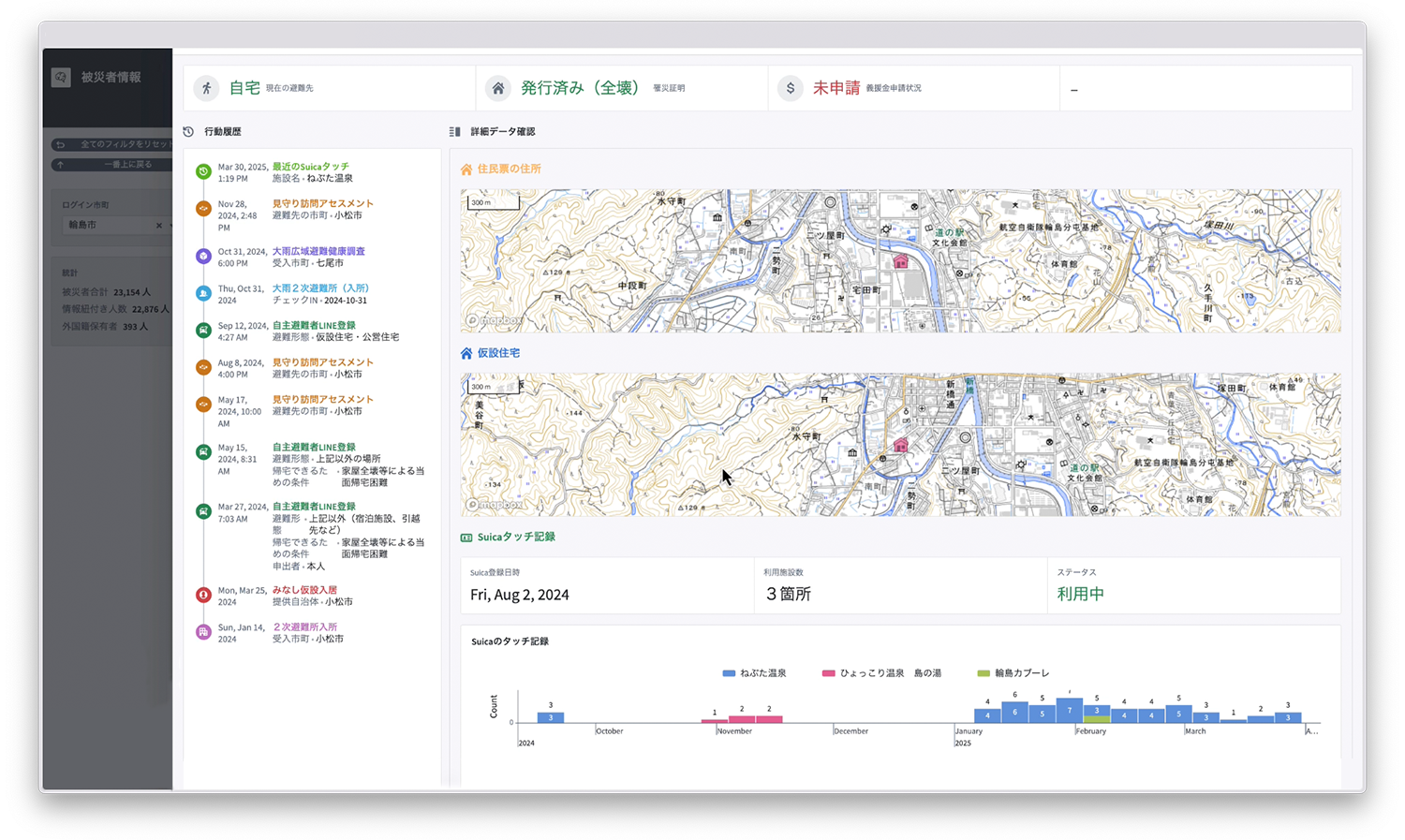Click the tallest blue bar labeled 7
The height and width of the screenshot is (840, 1405).
1070,711
